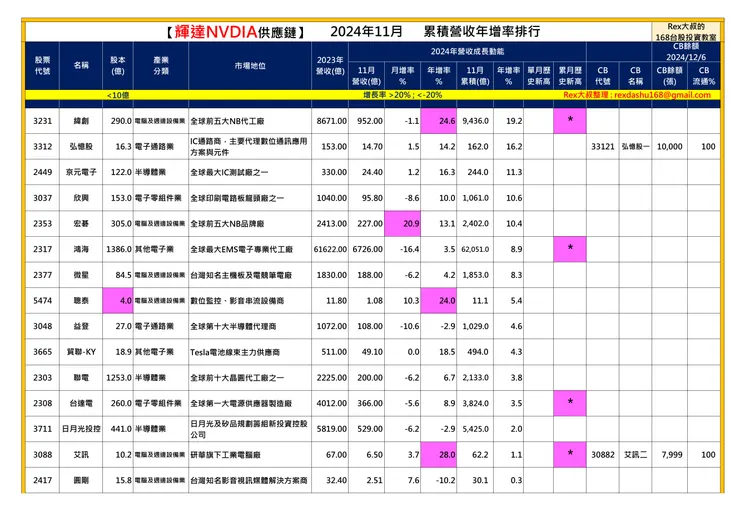This screenshot has width=740, height=523.
Task: Click the CB code 30882
Action: (x=603, y=455)
